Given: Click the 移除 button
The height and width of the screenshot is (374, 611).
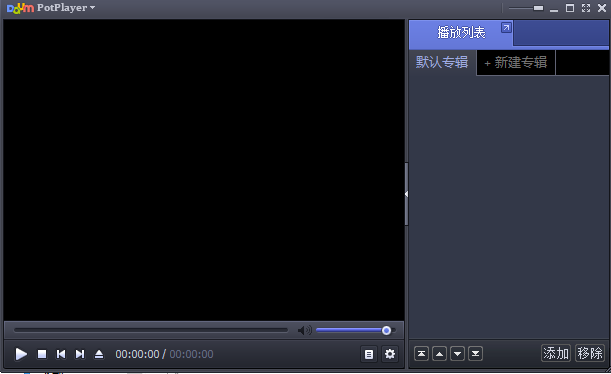Looking at the screenshot, I should click(590, 353).
